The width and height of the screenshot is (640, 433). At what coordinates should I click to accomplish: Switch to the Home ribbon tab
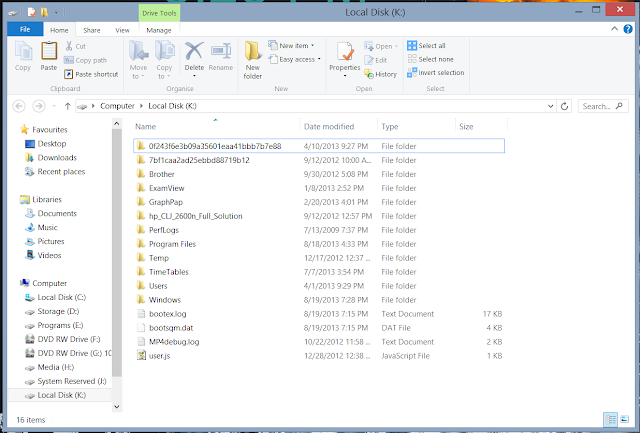[59, 30]
